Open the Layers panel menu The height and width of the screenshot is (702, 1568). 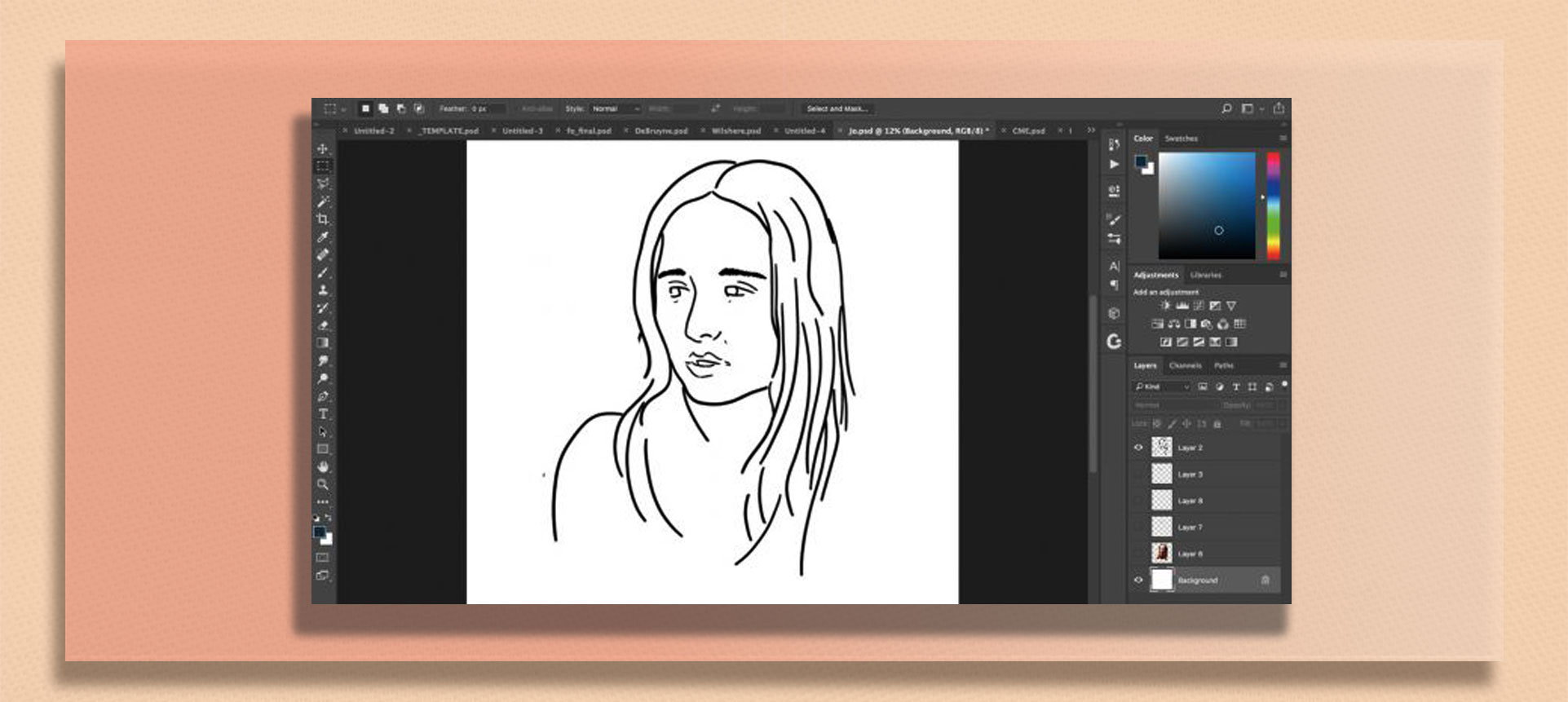point(1283,365)
